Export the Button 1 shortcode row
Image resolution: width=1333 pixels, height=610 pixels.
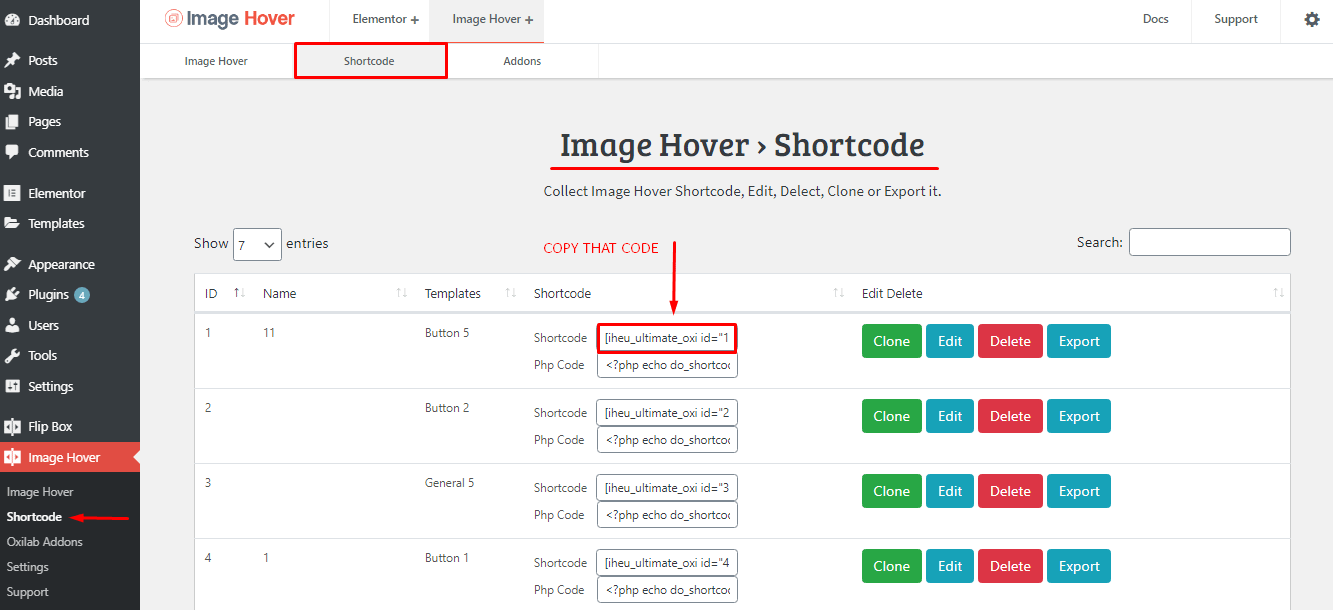click(x=1079, y=566)
